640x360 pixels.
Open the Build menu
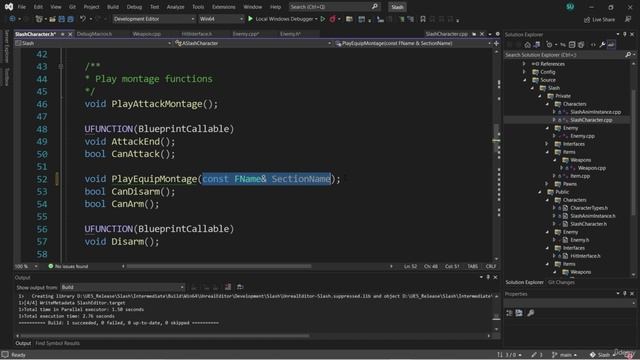(113, 7)
